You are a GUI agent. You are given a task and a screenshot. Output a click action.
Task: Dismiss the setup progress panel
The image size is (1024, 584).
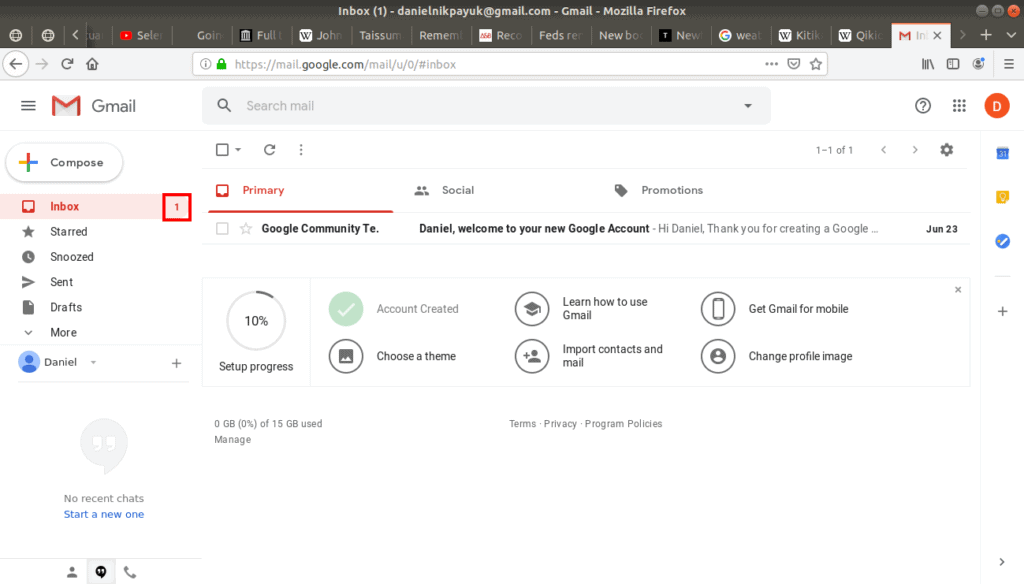pos(958,289)
